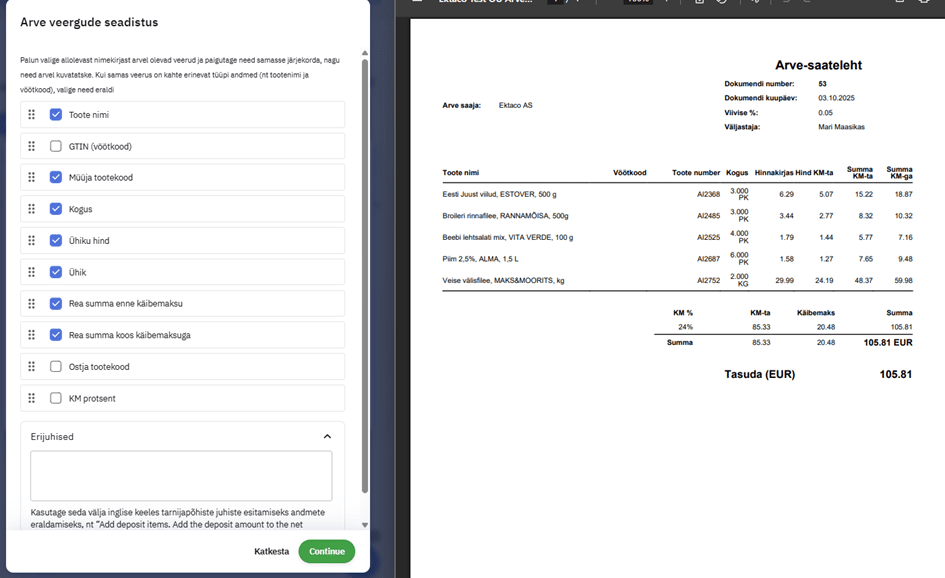Enable the GTIN (vöötkood) checkbox

[x=56, y=146]
